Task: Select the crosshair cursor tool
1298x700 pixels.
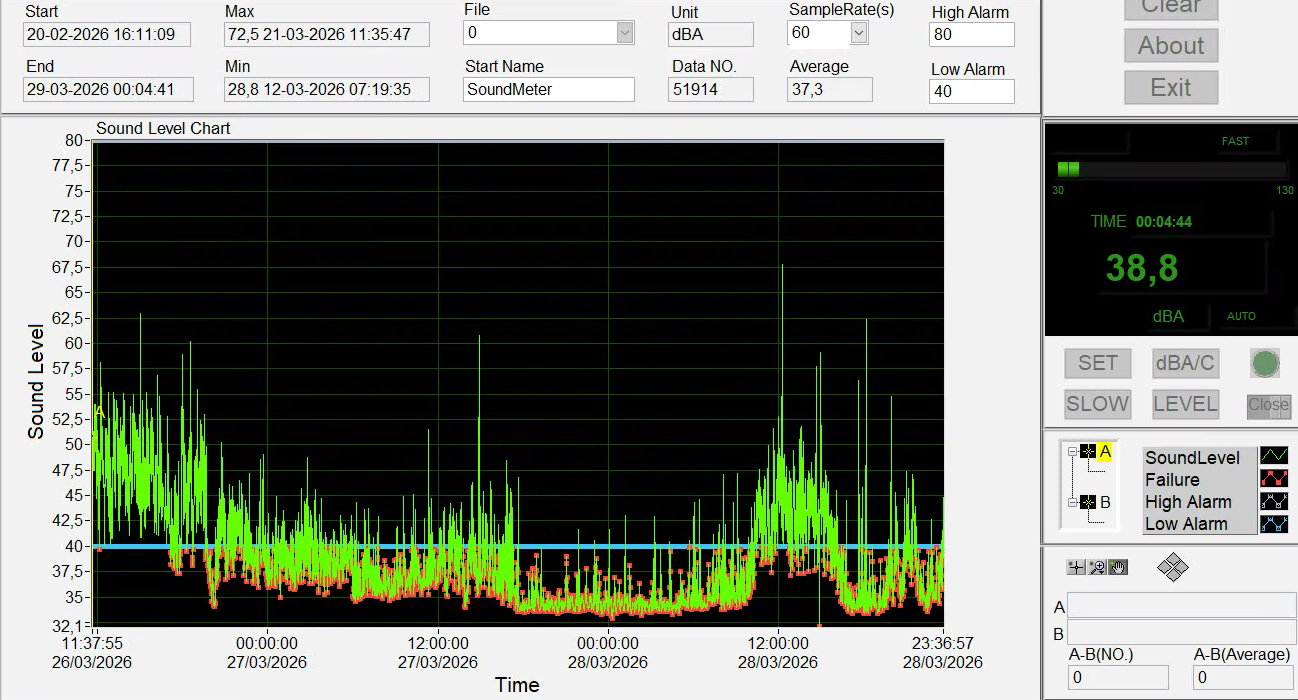Action: coord(1076,567)
